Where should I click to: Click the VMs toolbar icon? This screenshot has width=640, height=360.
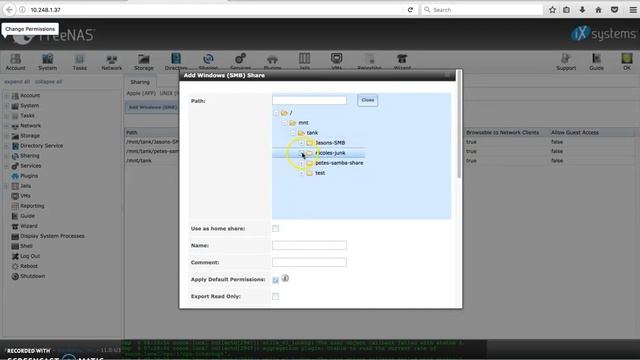point(337,62)
